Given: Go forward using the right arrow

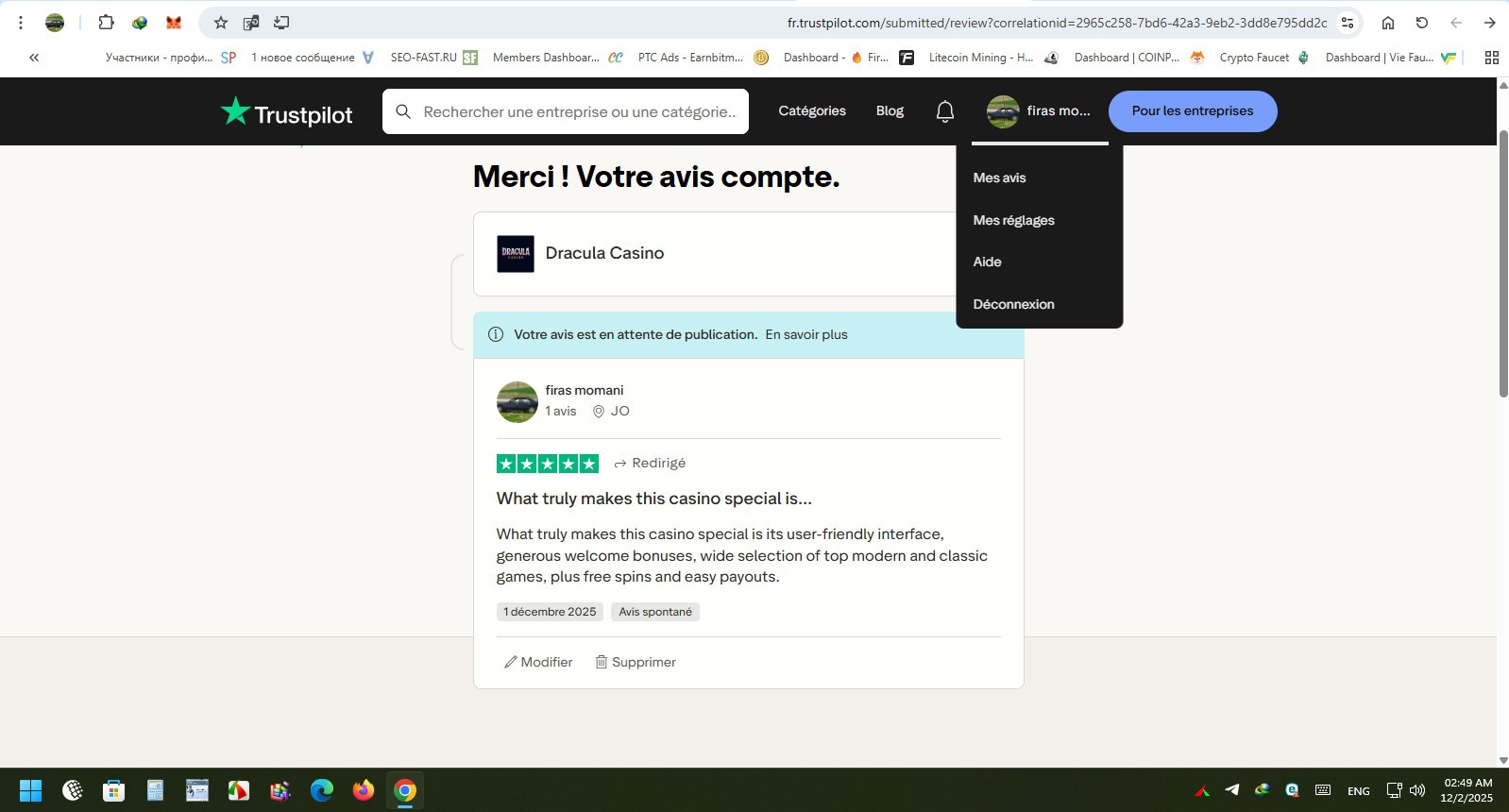Looking at the screenshot, I should click(x=1489, y=23).
